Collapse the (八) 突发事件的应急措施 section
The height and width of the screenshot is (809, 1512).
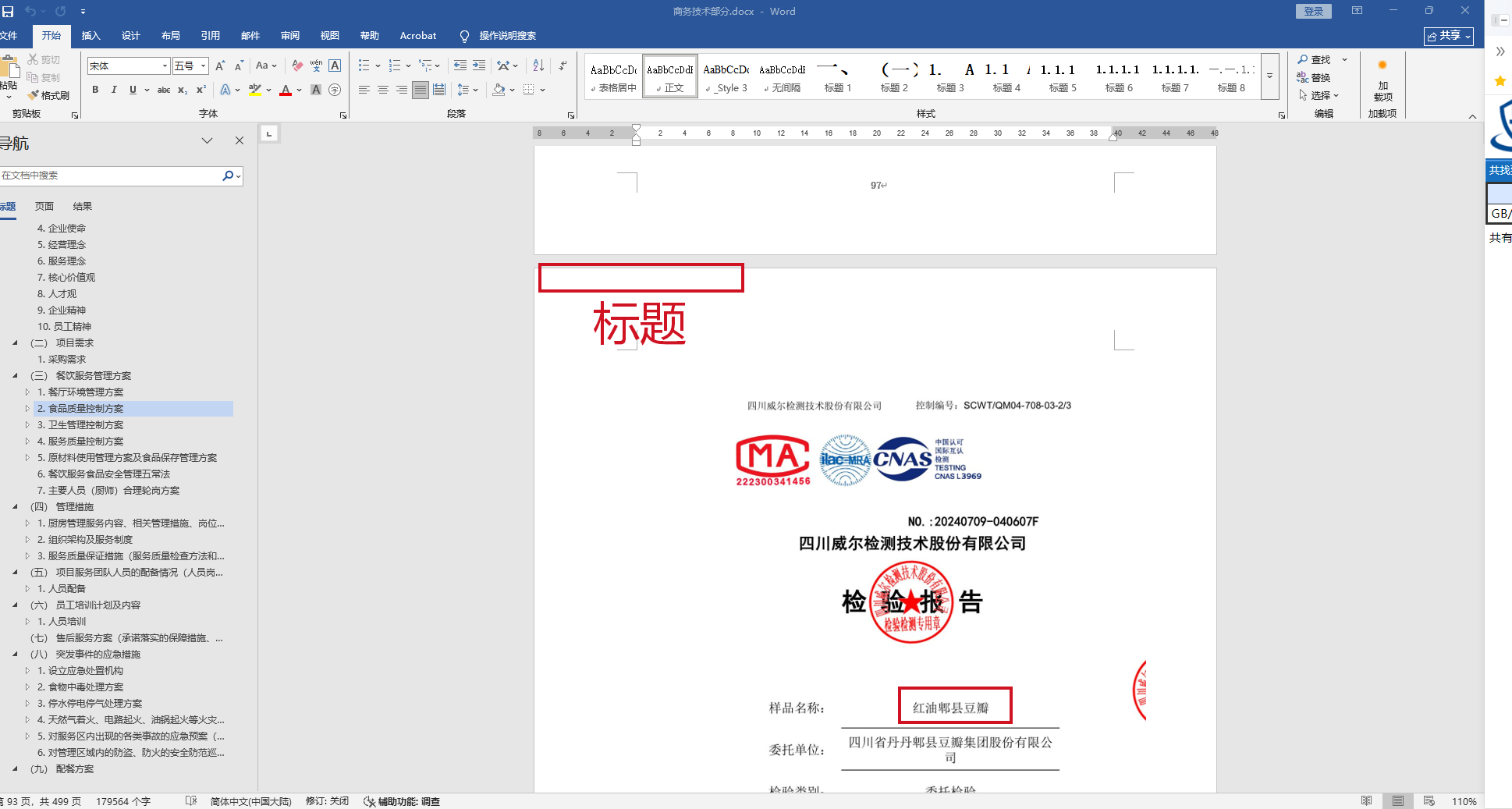coord(15,654)
